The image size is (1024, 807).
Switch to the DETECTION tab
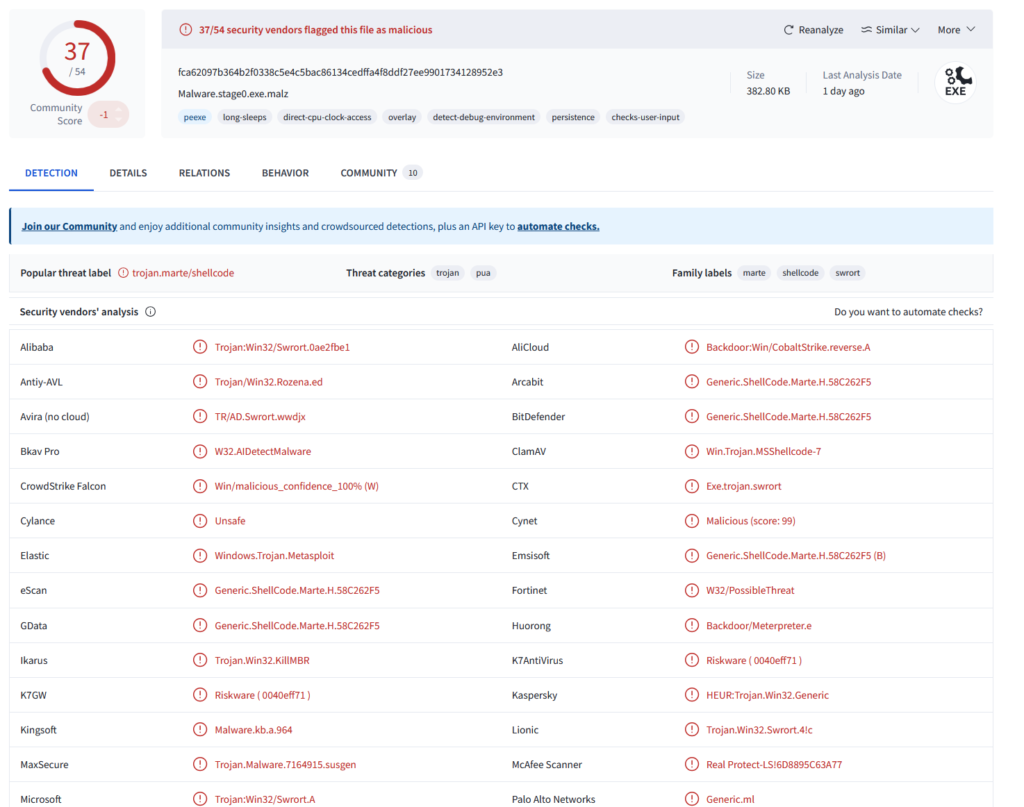(x=51, y=173)
